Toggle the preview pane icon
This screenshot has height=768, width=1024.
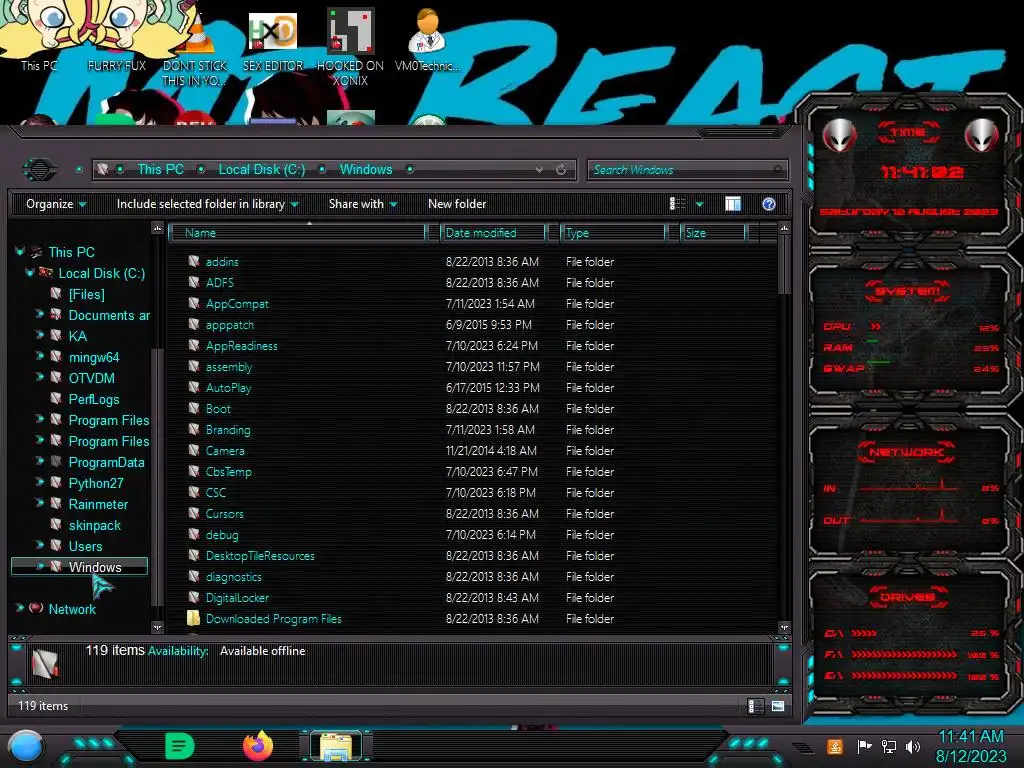(733, 204)
